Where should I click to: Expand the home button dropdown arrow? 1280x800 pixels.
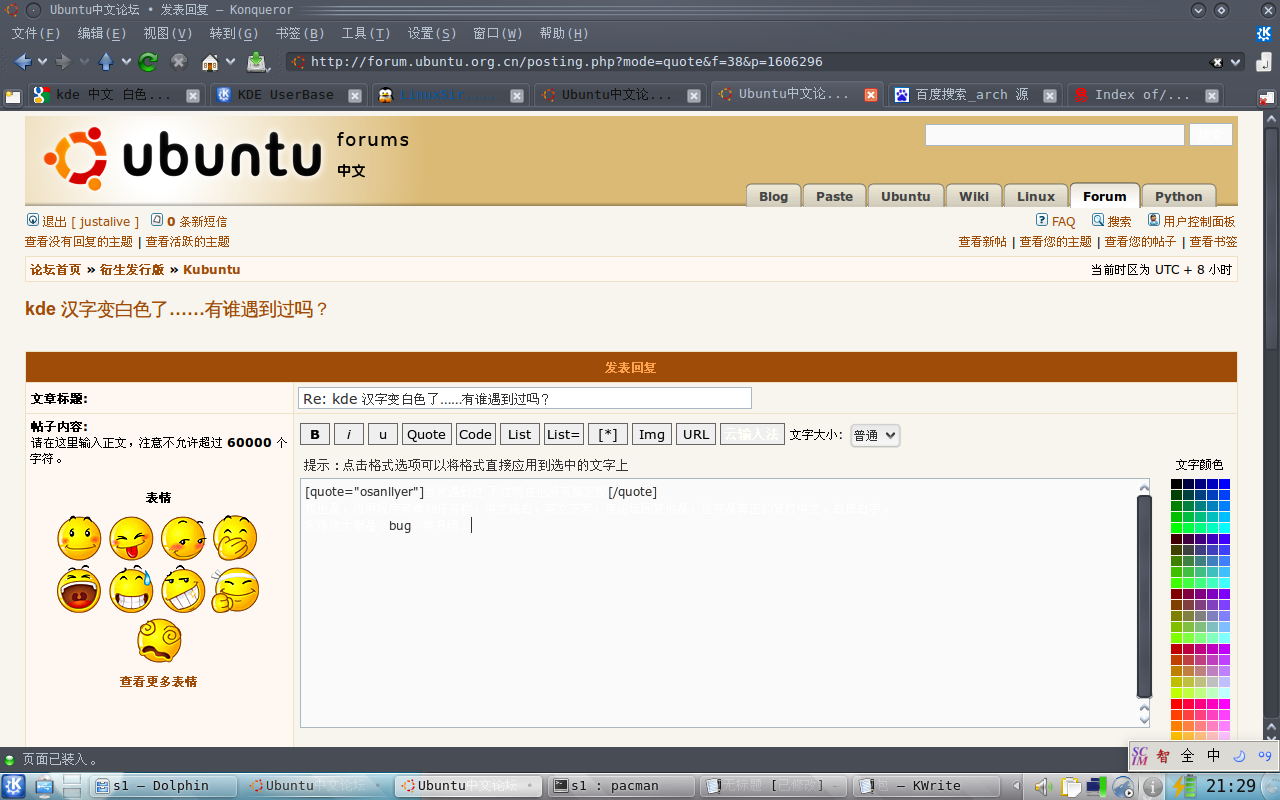point(230,62)
